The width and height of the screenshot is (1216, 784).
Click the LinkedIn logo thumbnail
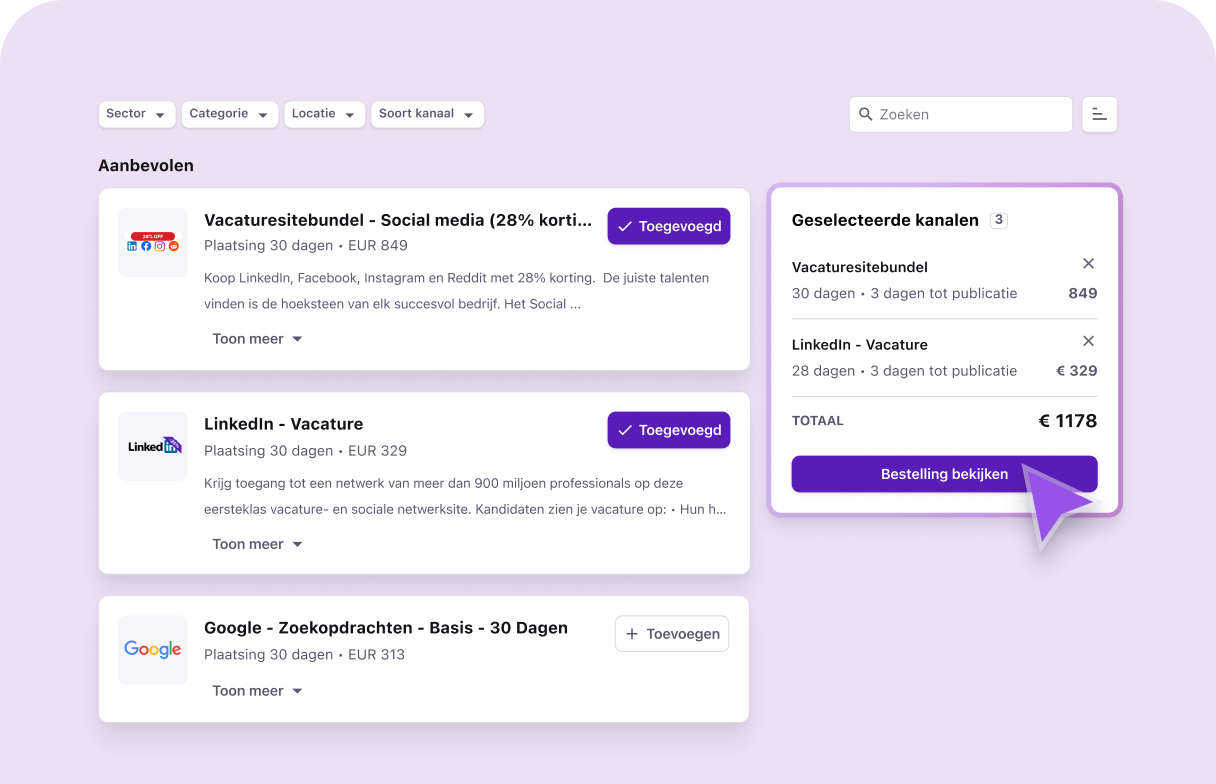(153, 446)
